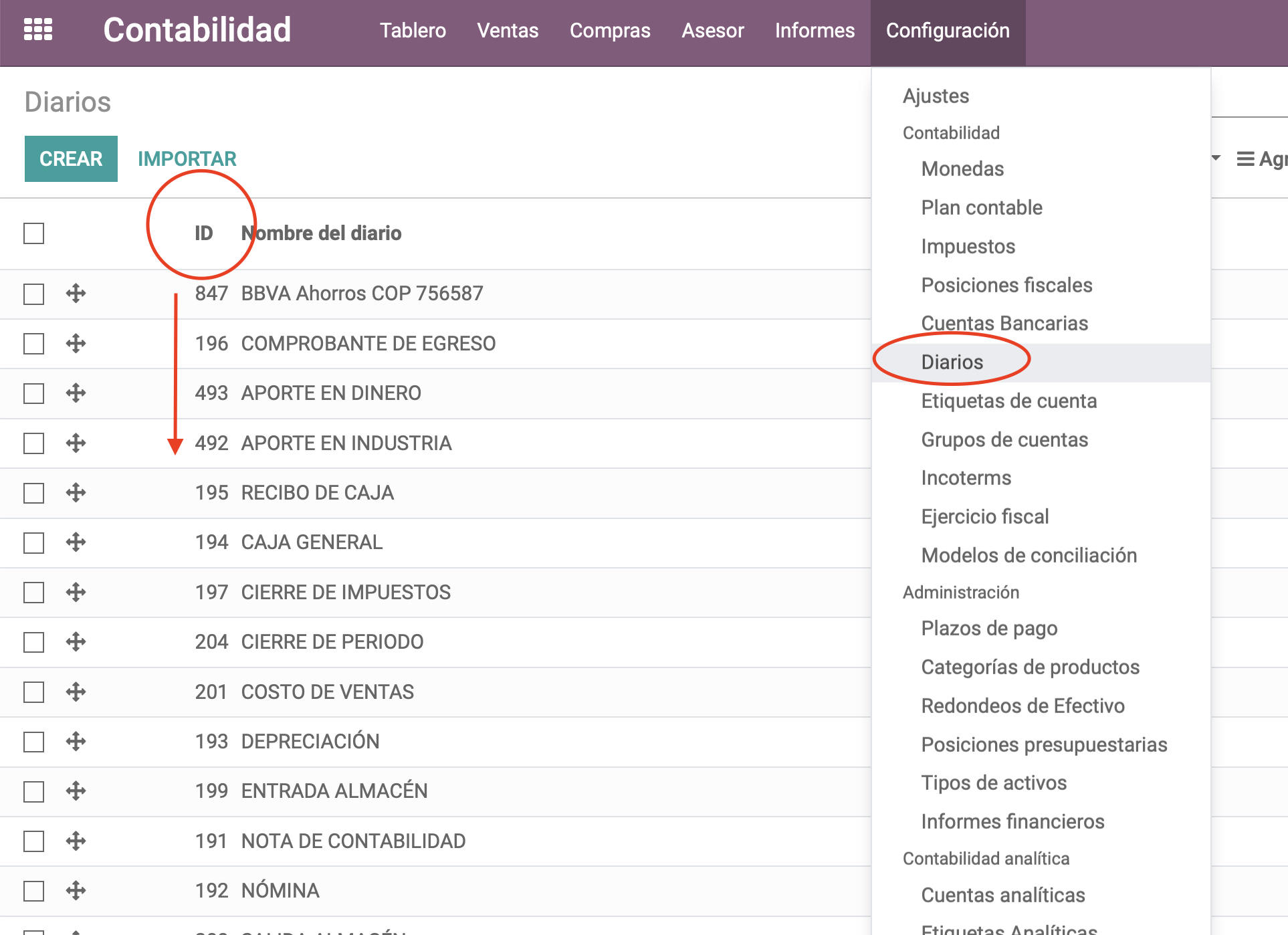Screen dimensions: 1288x935
Task: Click the drag handle for BBVA Ahorros row
Action: [76, 294]
